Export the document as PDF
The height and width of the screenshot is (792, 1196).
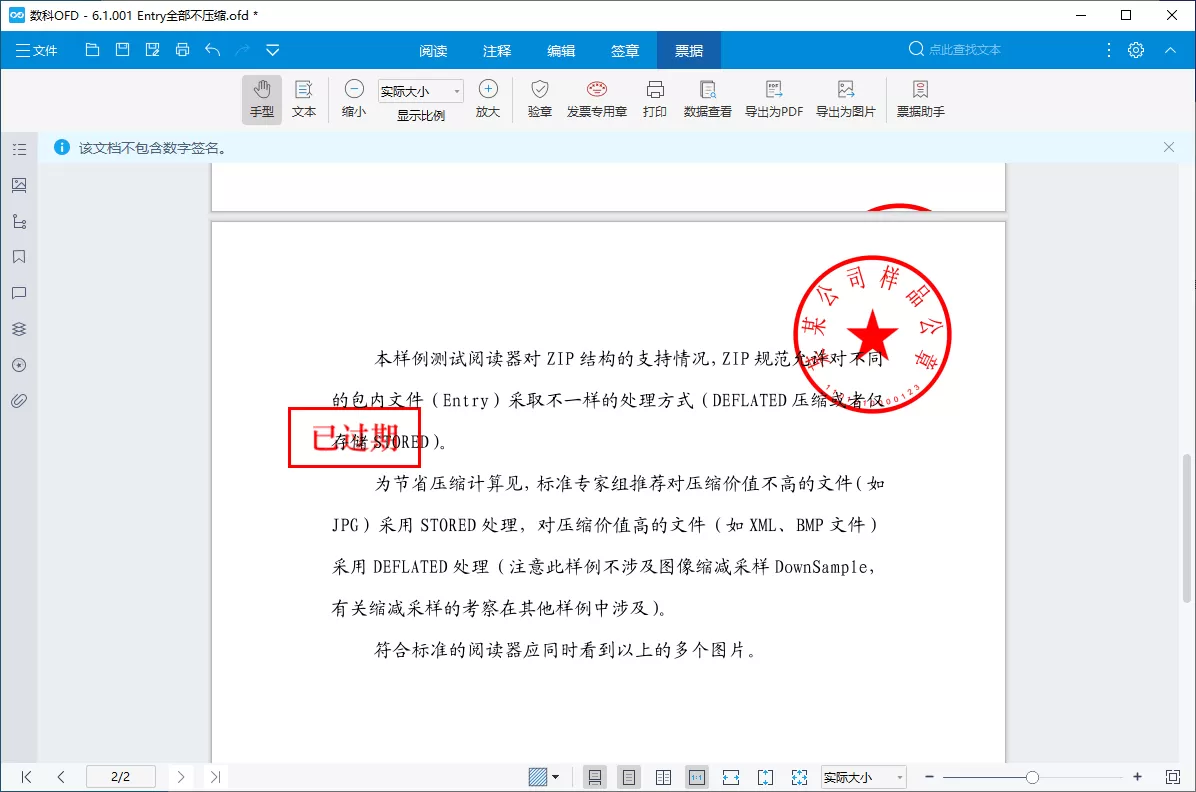771,99
